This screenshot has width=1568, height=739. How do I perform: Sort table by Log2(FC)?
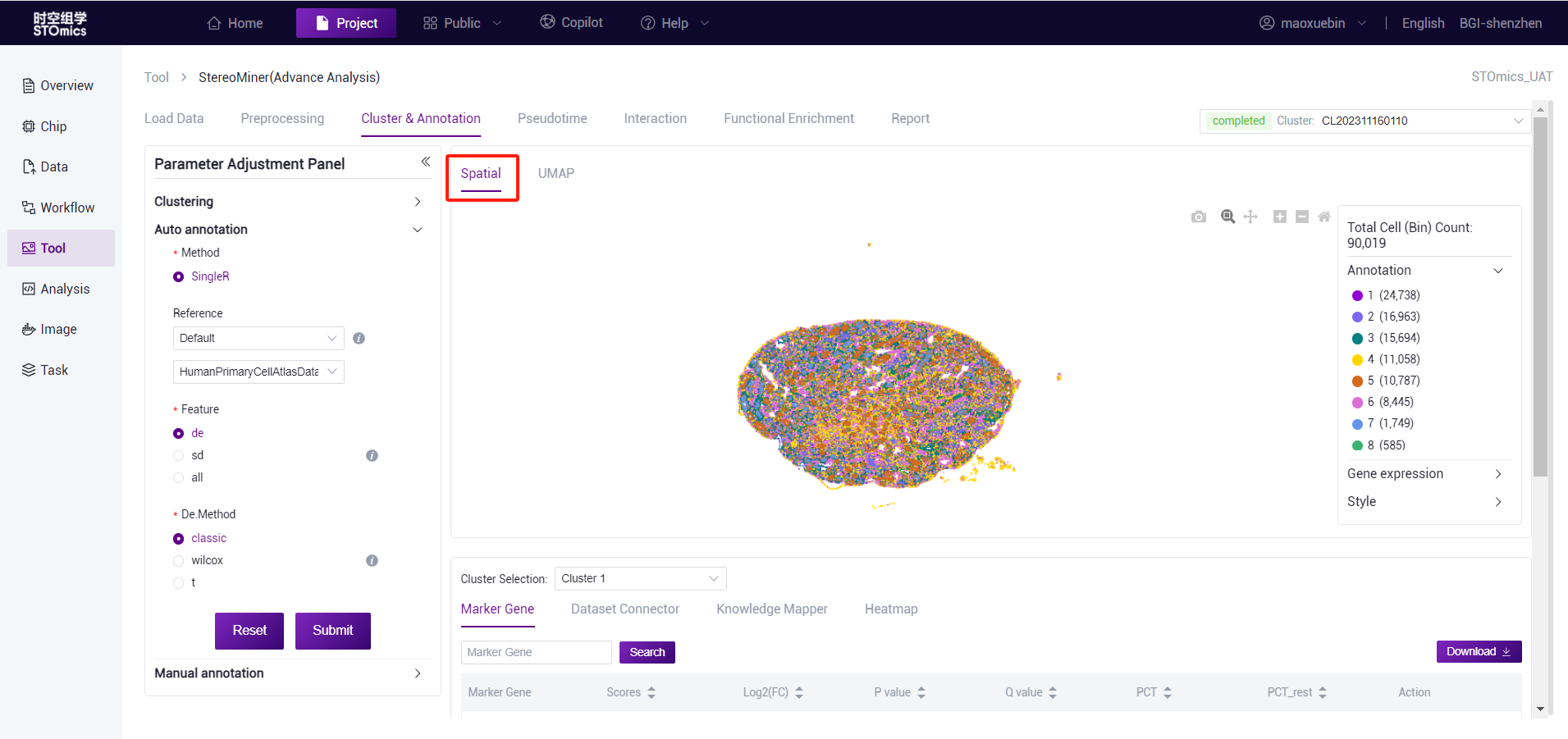pos(799,692)
